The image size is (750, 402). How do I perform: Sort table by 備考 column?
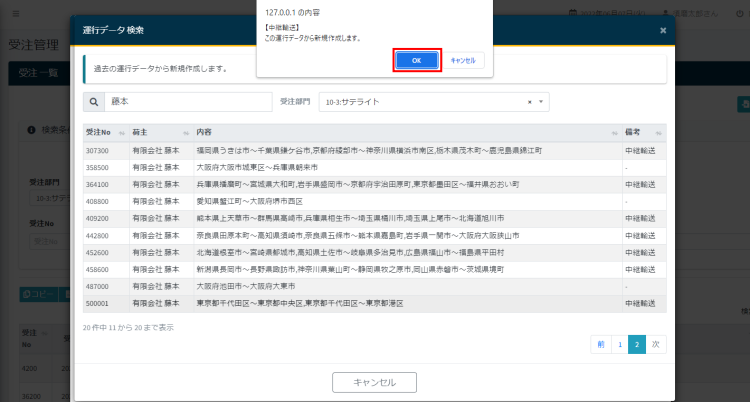click(642, 132)
